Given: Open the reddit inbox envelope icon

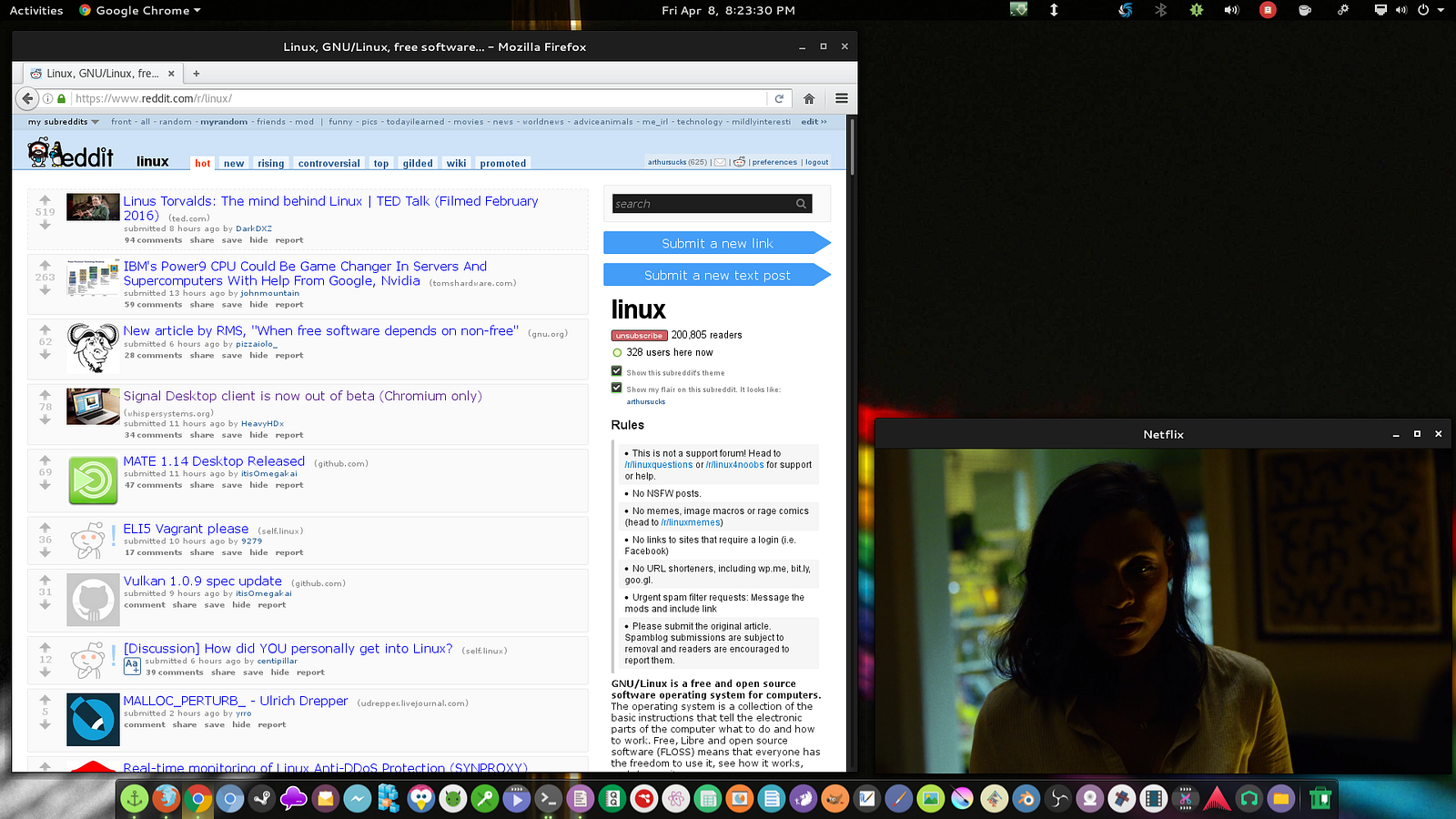Looking at the screenshot, I should tap(720, 162).
